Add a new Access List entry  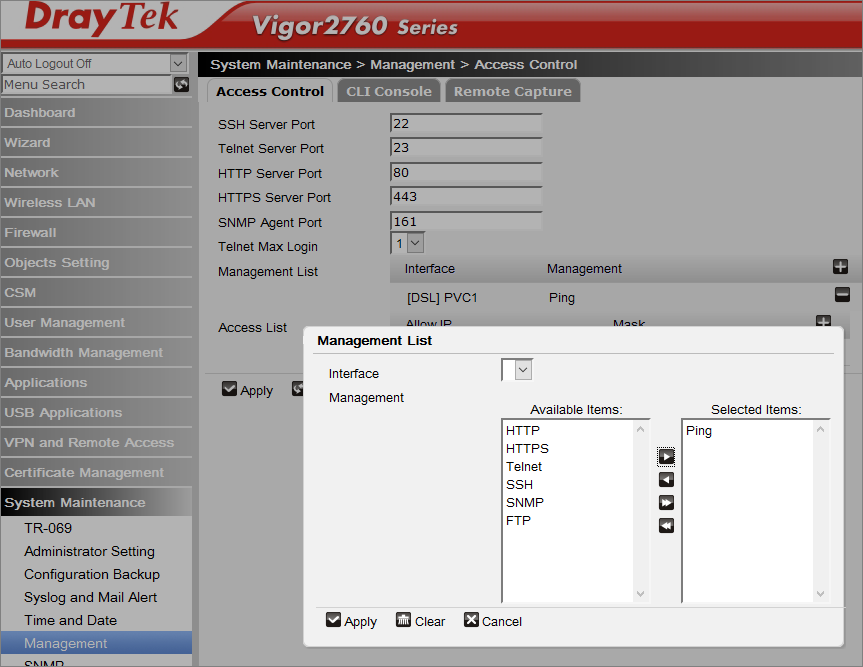point(823,321)
